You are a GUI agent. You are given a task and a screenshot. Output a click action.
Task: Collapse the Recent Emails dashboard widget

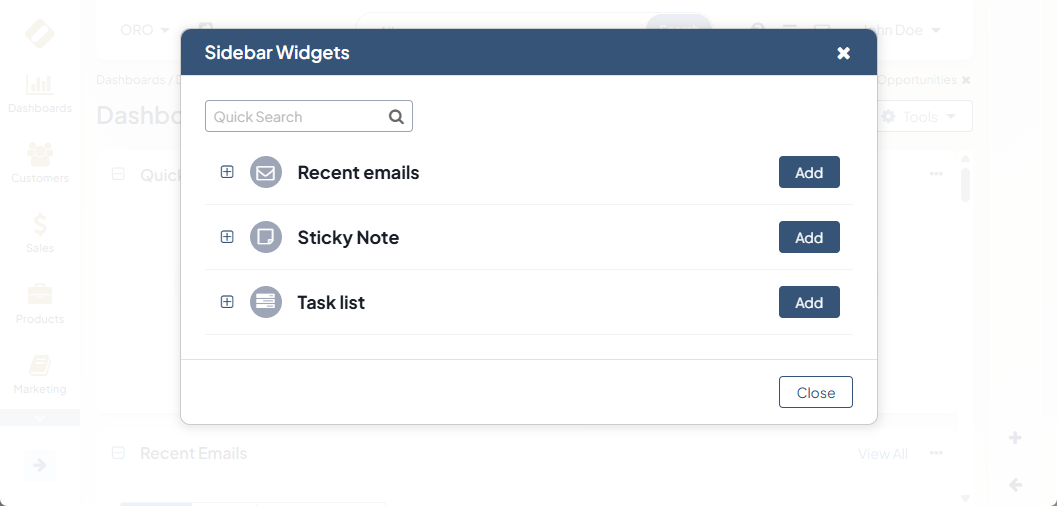point(118,454)
